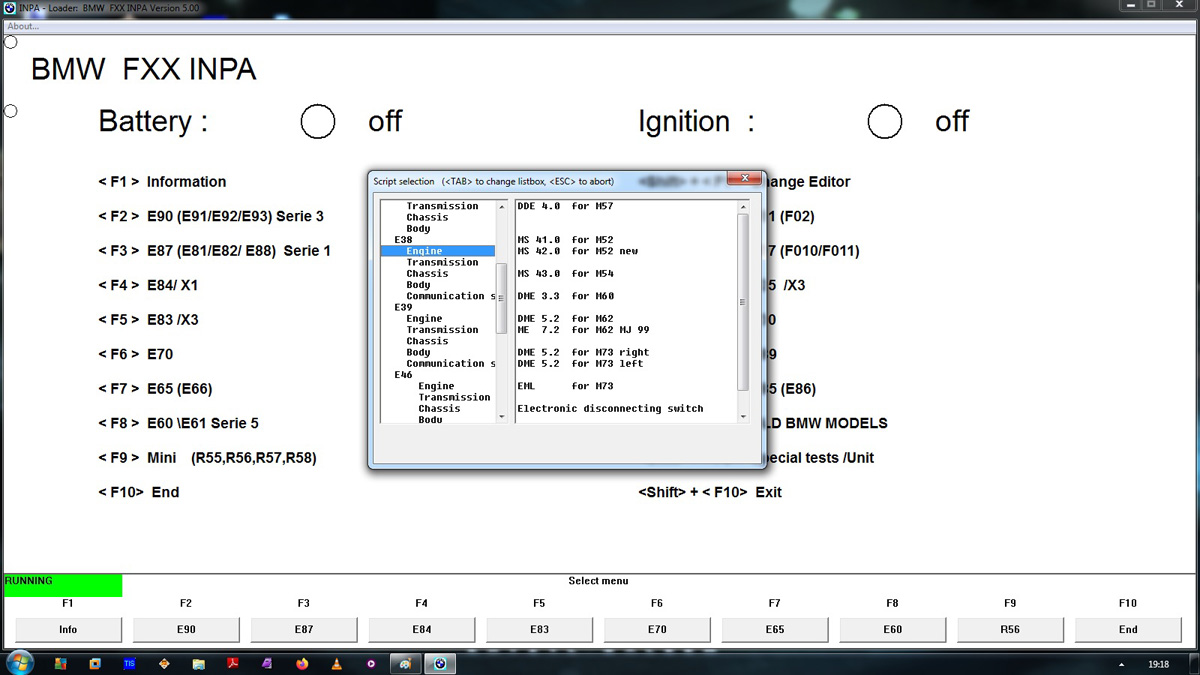1200x675 pixels.
Task: Choose 'DME 3.3 for M60' script
Action: click(x=565, y=296)
